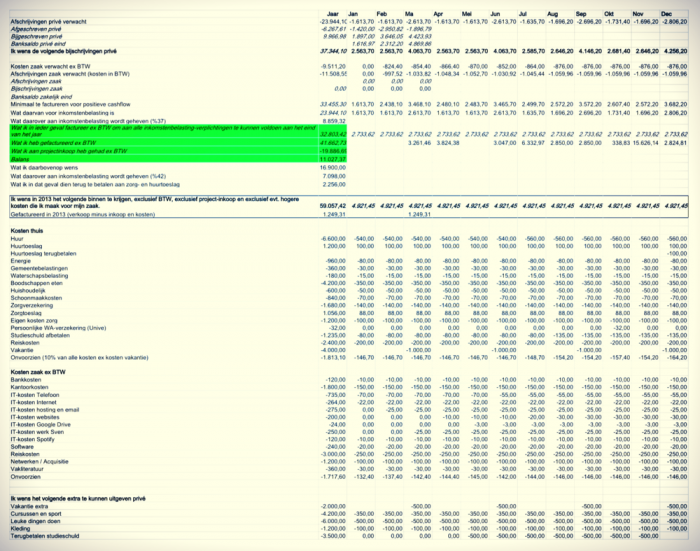The height and width of the screenshot is (551, 700).
Task: Select the 'Leuke dingen doen' row label
Action: click(x=35, y=521)
